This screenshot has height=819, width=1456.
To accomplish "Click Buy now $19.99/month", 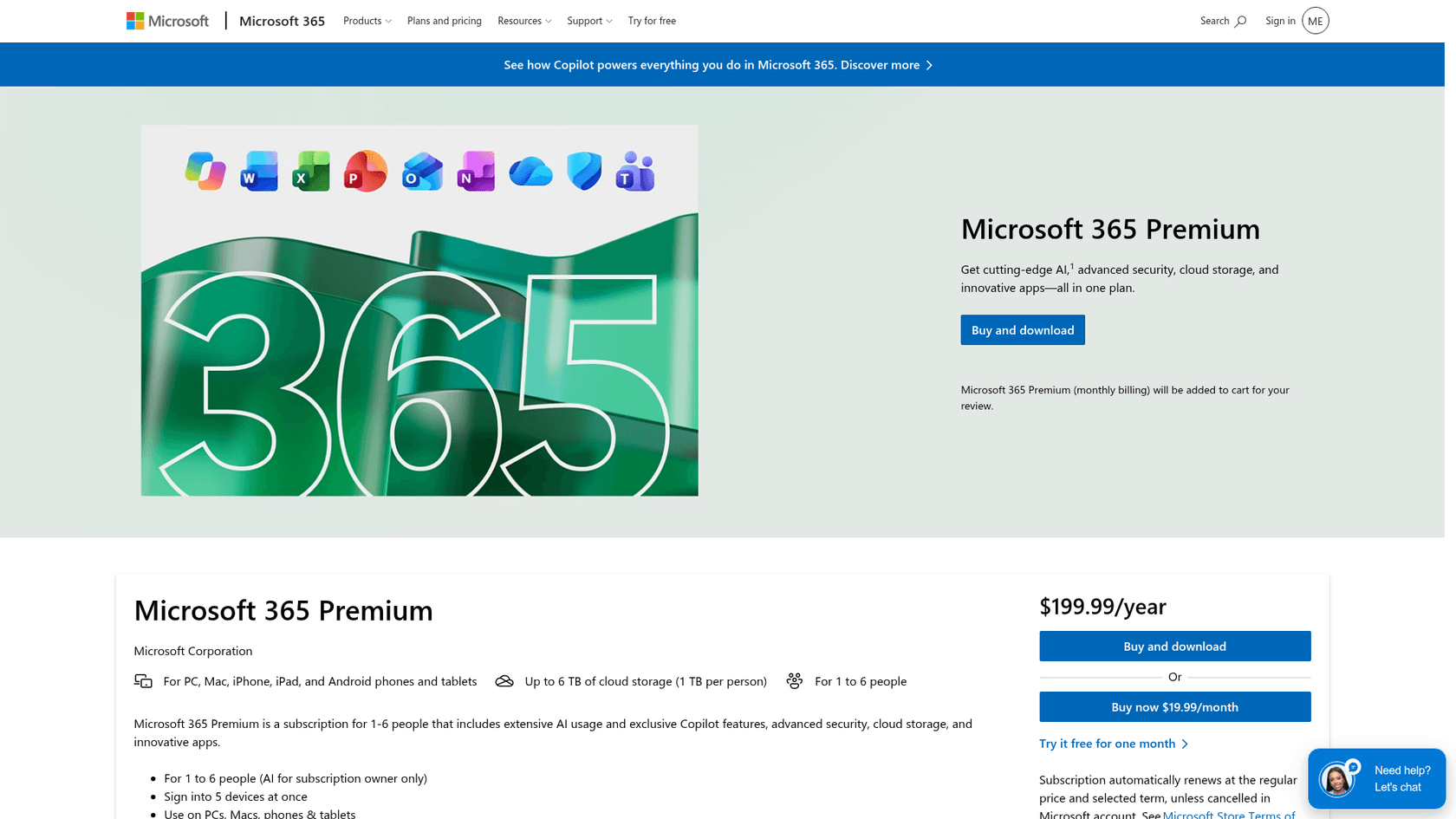I will (1174, 707).
